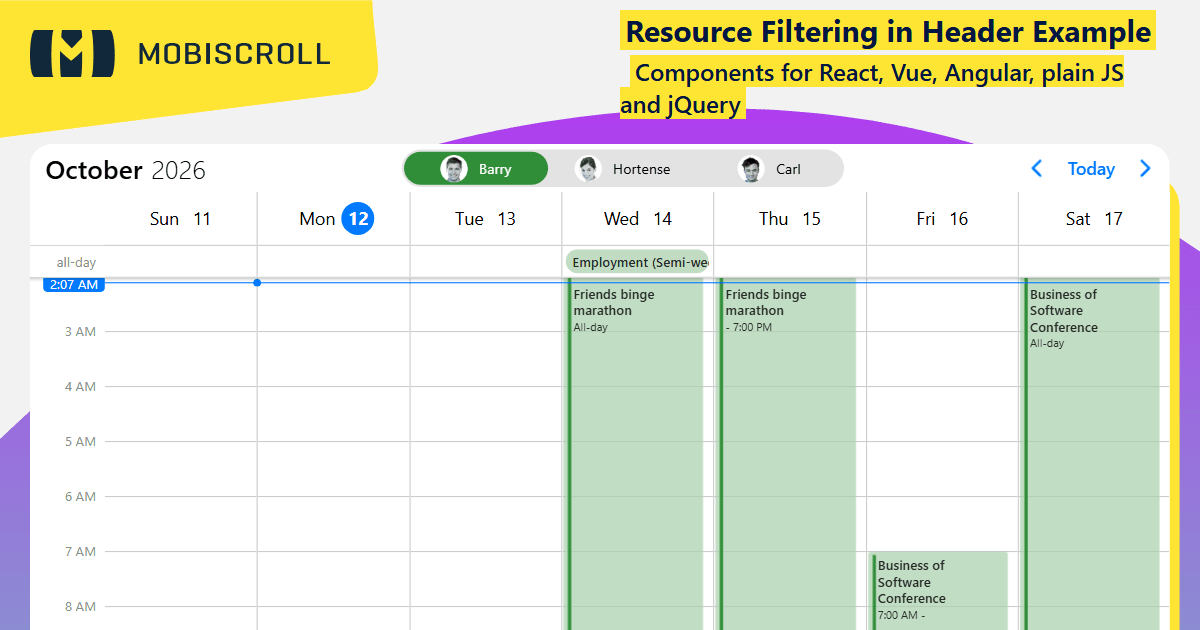
Task: Select the Mon 12 day header
Action: (334, 219)
